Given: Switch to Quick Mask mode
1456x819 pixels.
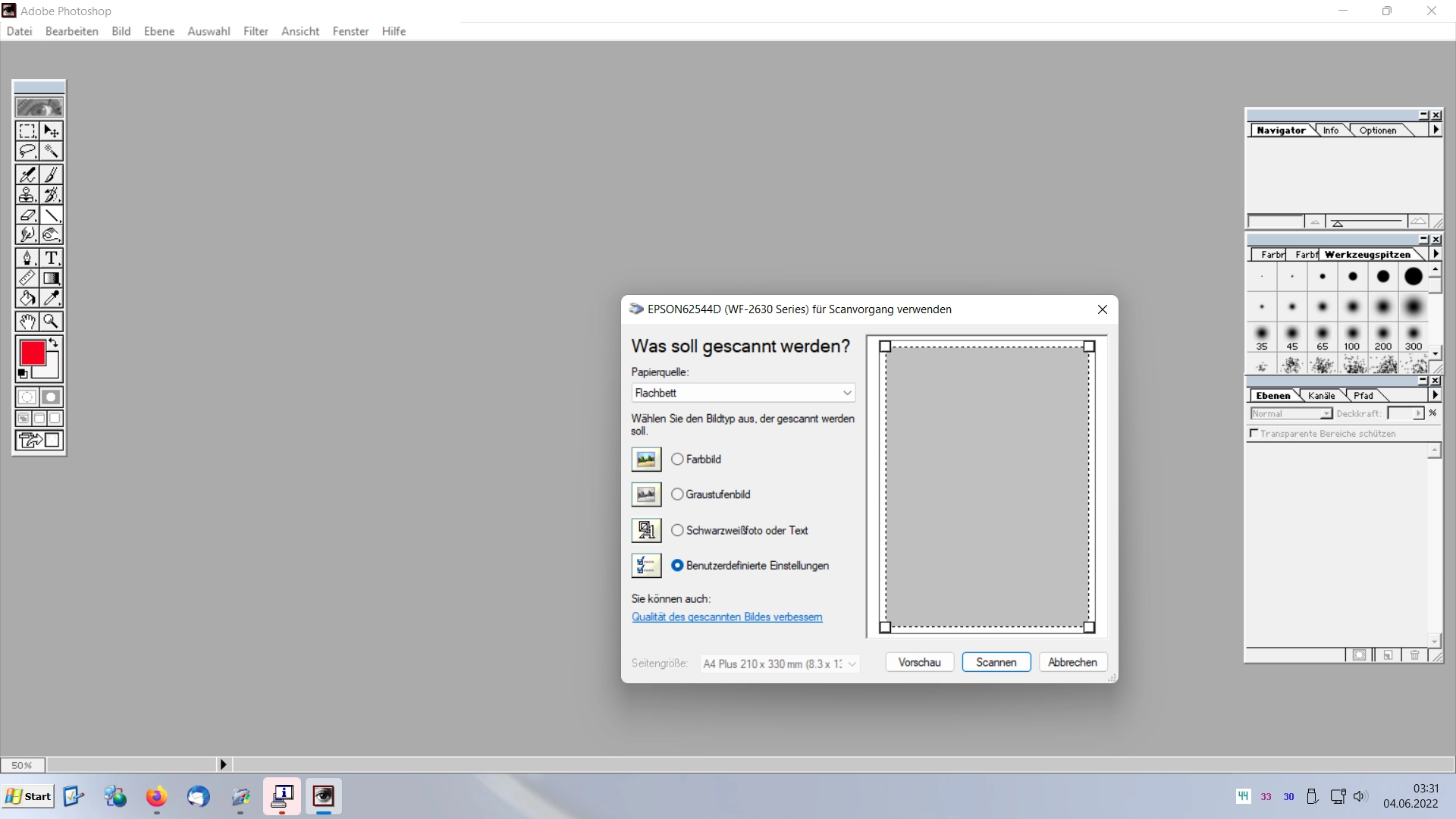Looking at the screenshot, I should pyautogui.click(x=52, y=397).
